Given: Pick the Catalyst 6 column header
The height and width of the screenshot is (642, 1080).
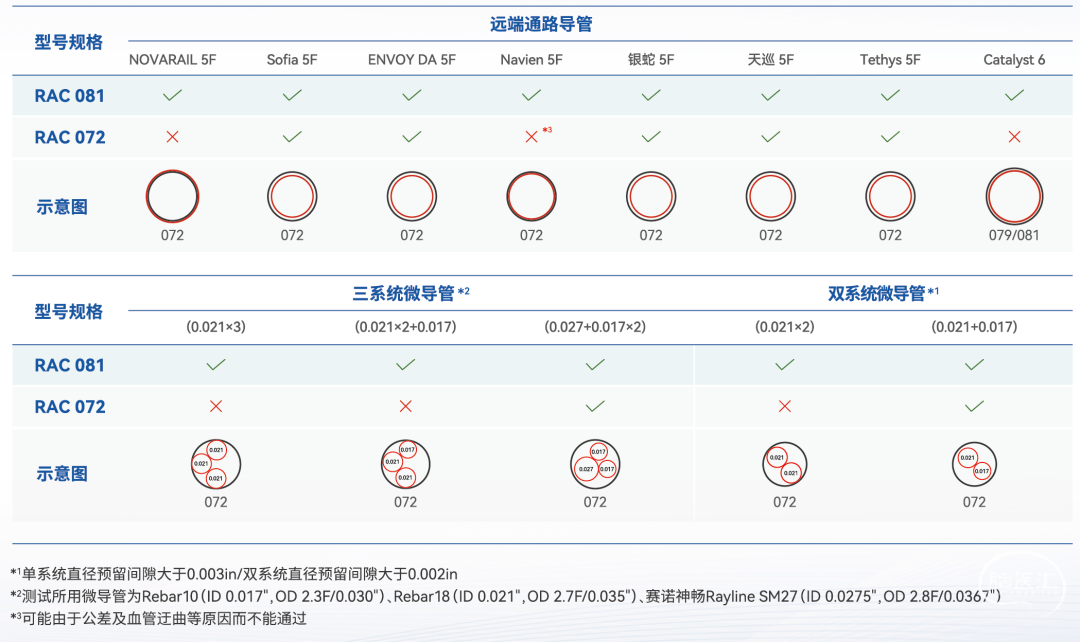Looking at the screenshot, I should [x=1014, y=60].
